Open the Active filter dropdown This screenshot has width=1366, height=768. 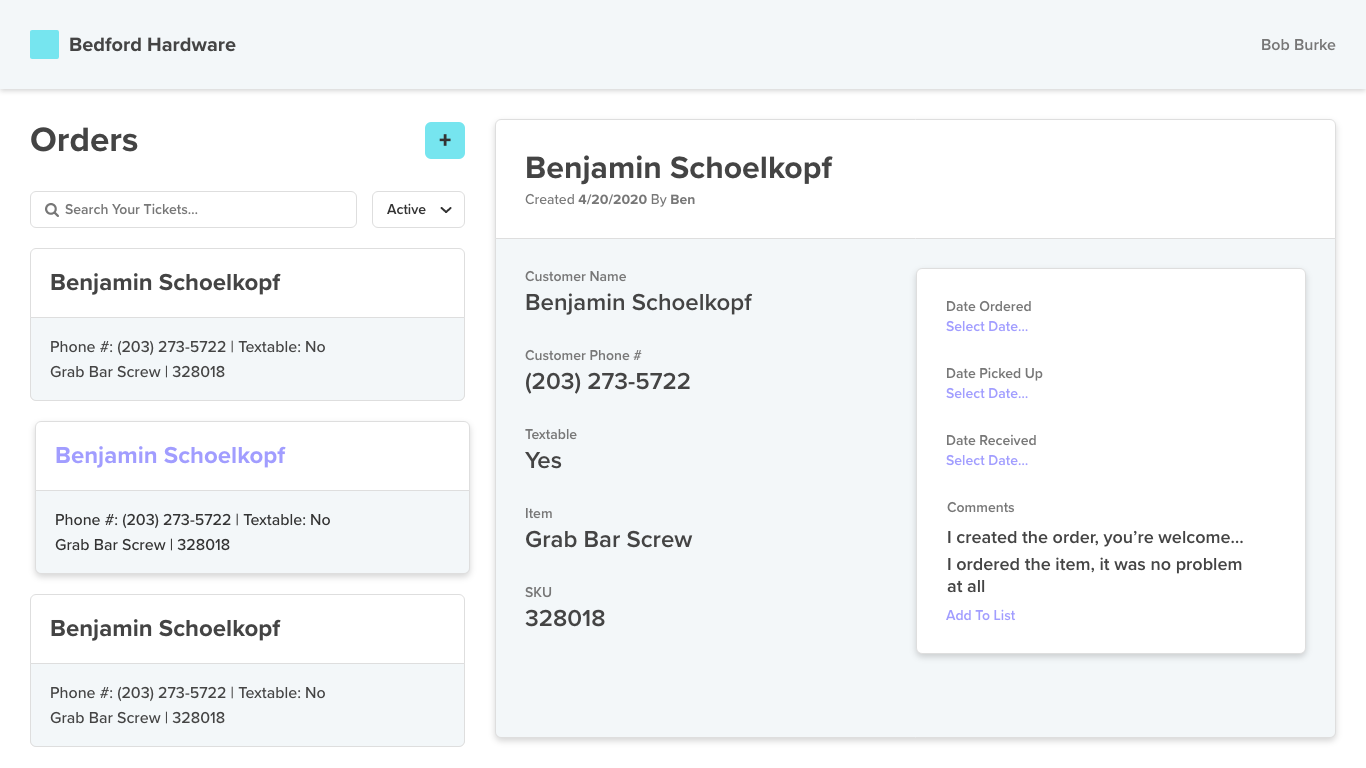[418, 210]
